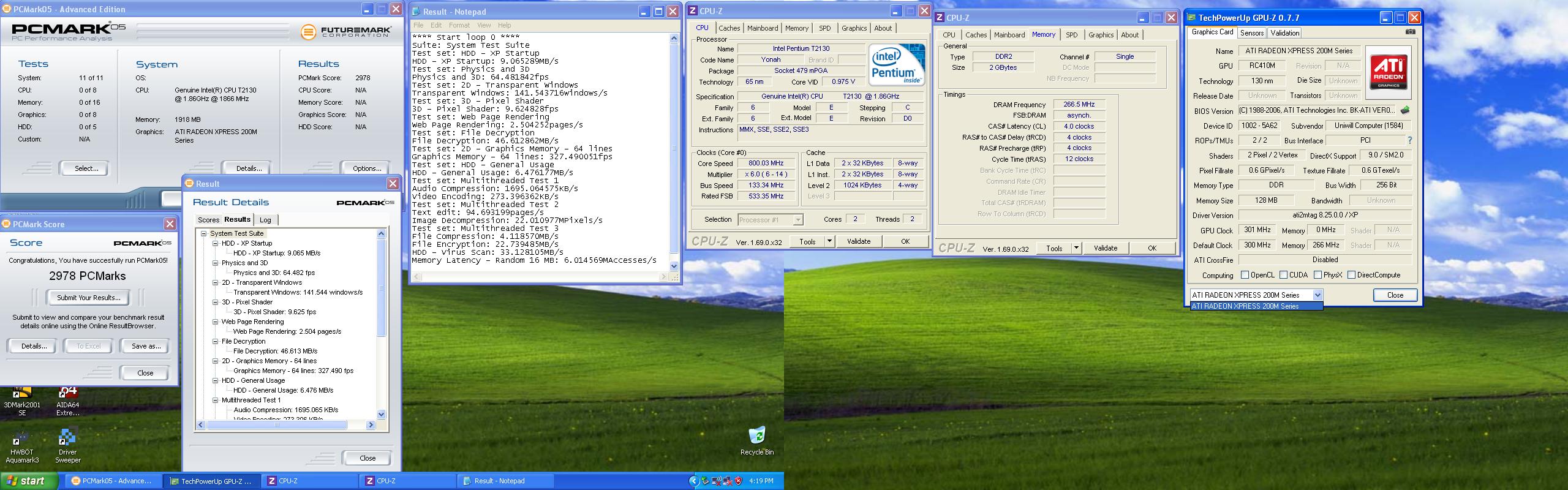Click GPU-Z Name field value

point(1299,51)
